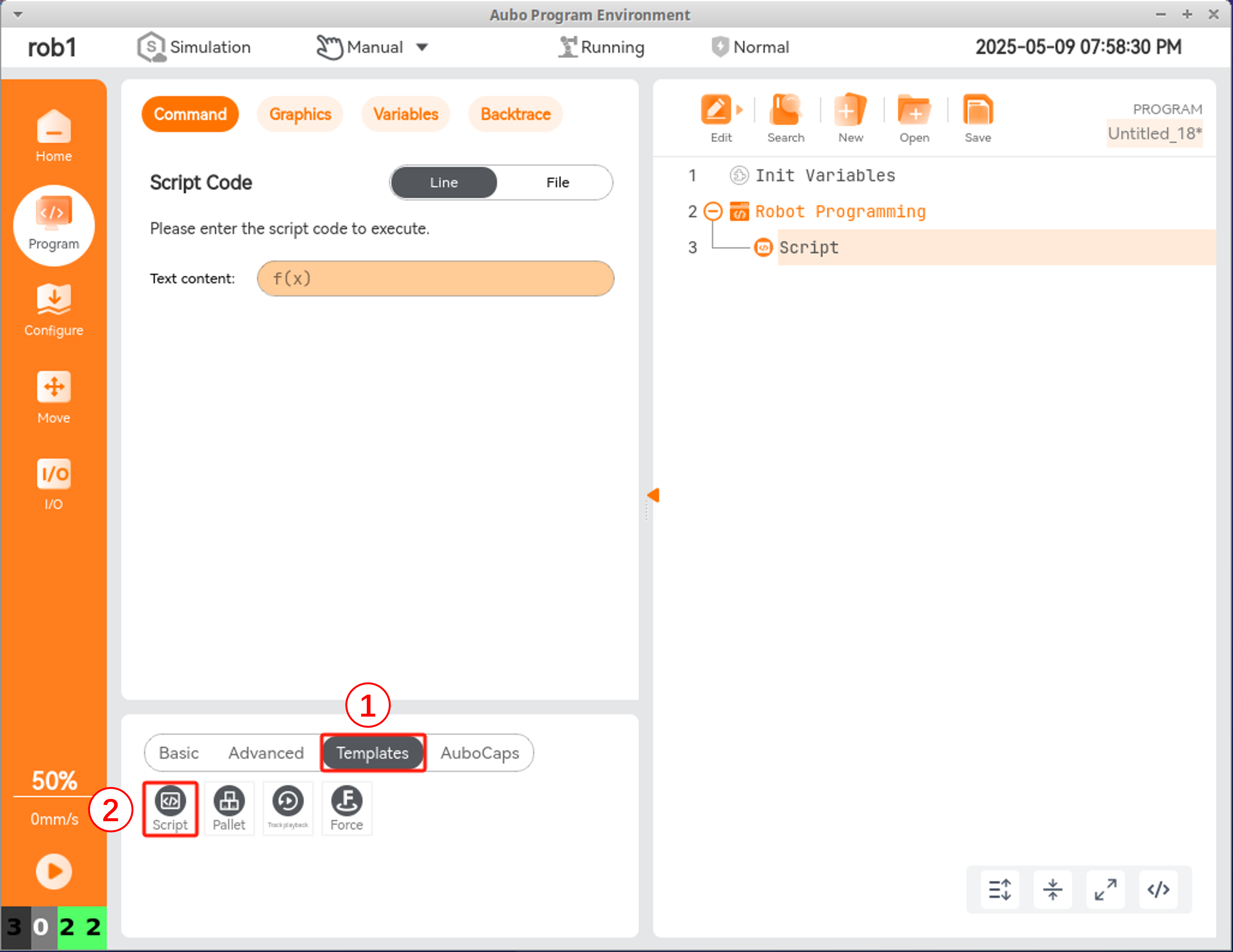Click the Running robot status

601,47
